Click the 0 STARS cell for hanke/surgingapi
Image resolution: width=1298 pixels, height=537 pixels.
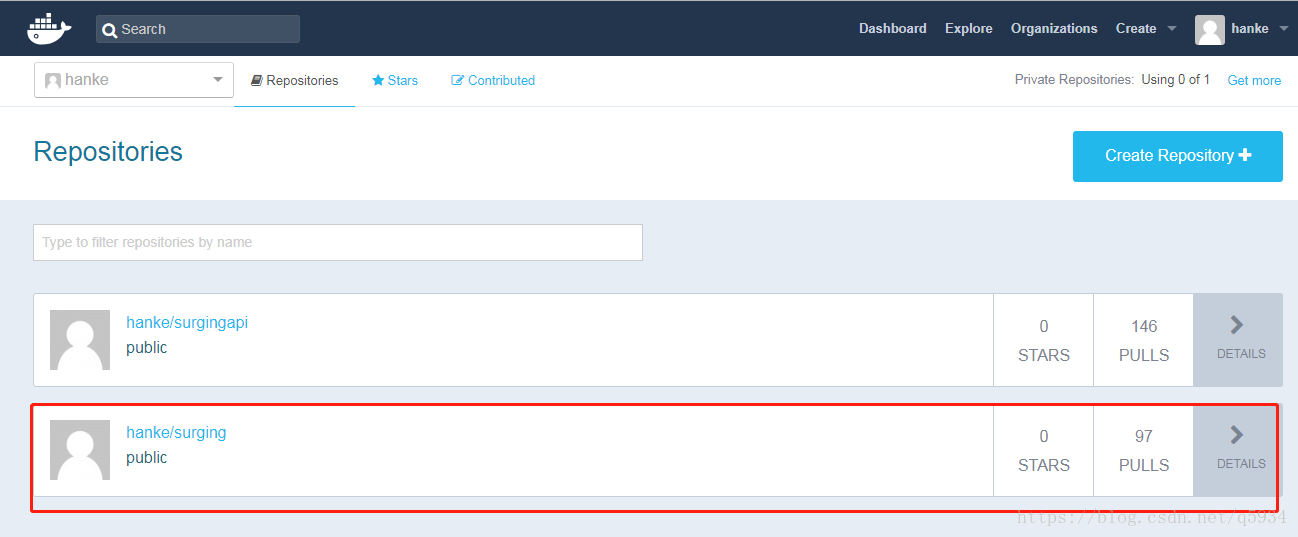[1044, 340]
